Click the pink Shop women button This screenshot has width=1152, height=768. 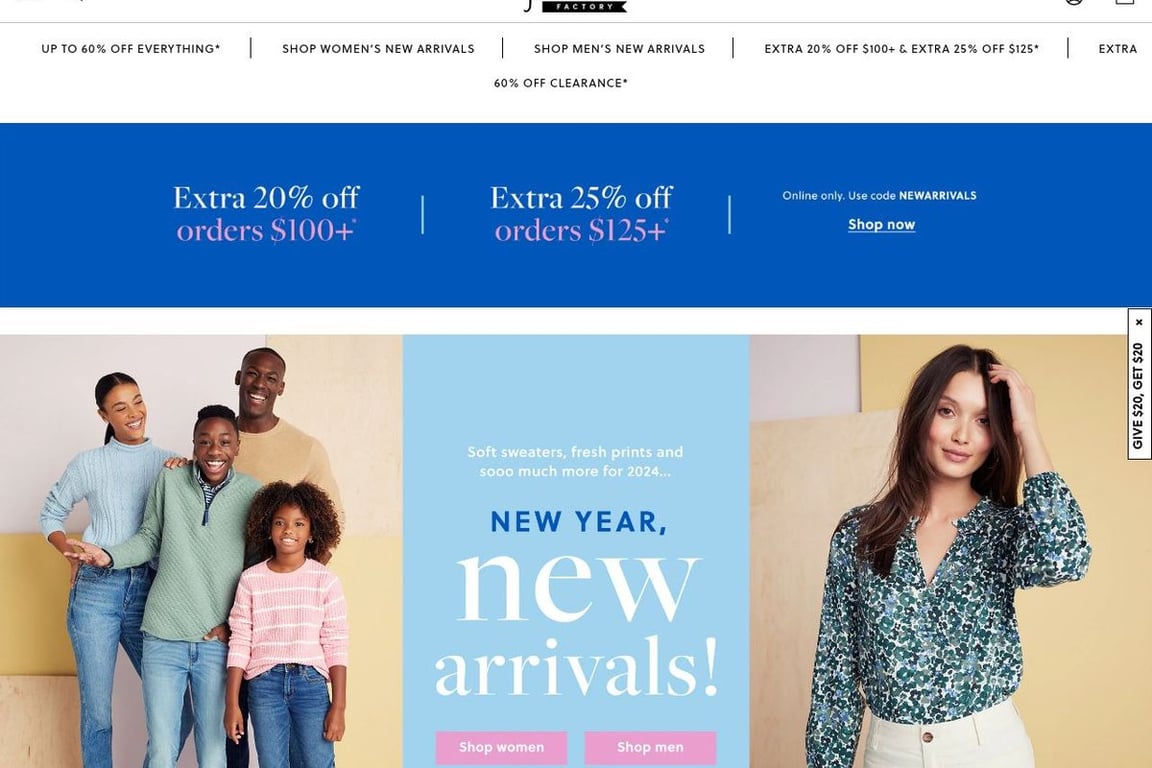tap(501, 747)
